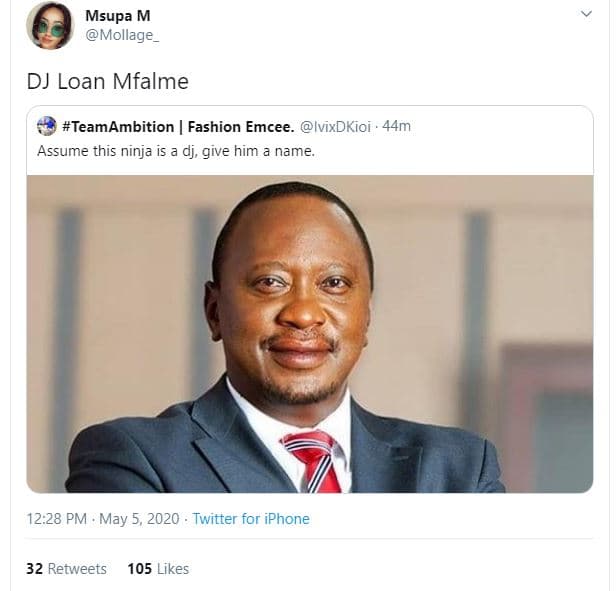View the Retweets list label
This screenshot has width=616, height=591.
pyautogui.click(x=77, y=569)
